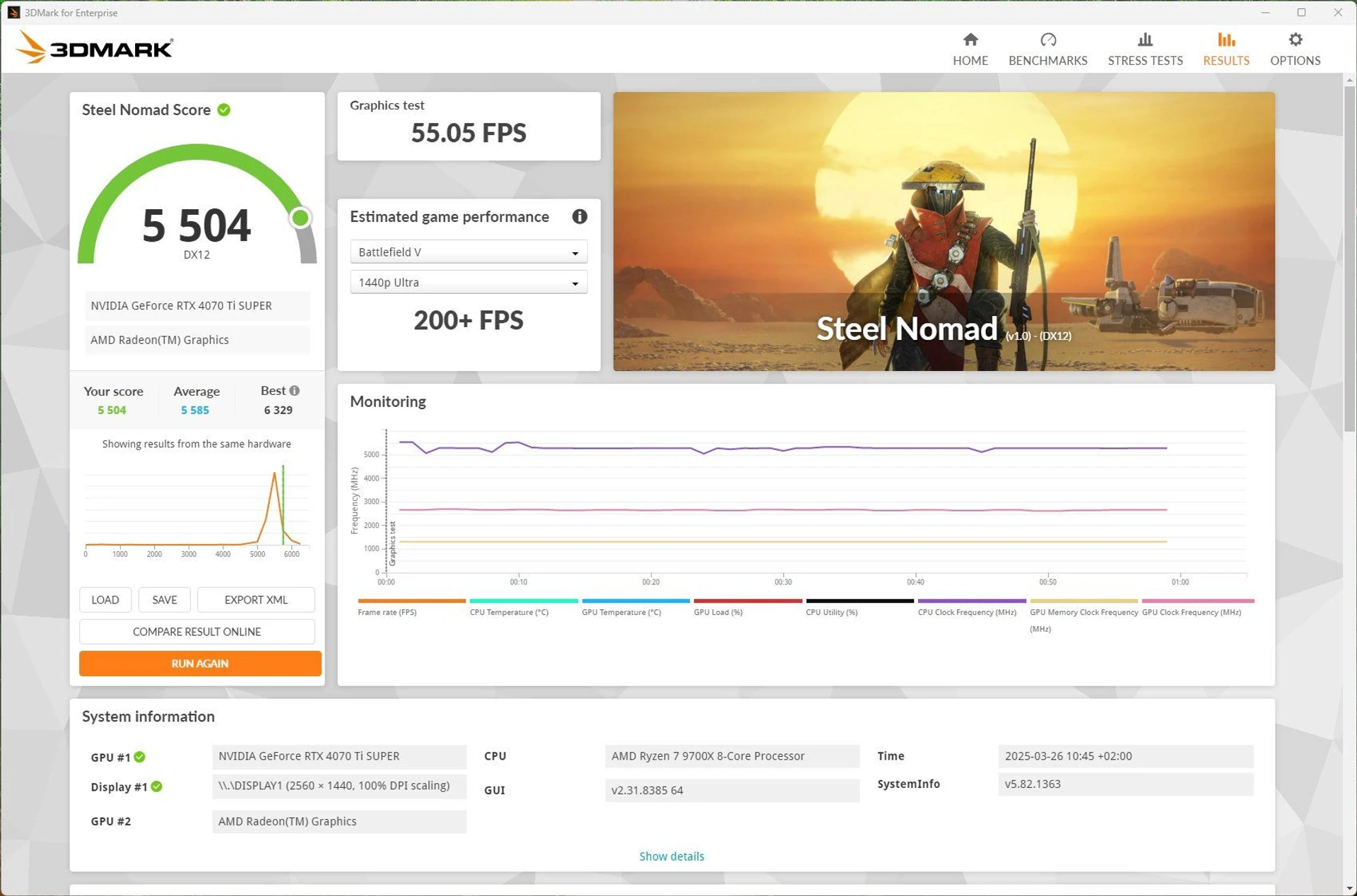Screen dimensions: 1357x896
Task: Click the info icon next to Best score
Action: click(x=295, y=390)
